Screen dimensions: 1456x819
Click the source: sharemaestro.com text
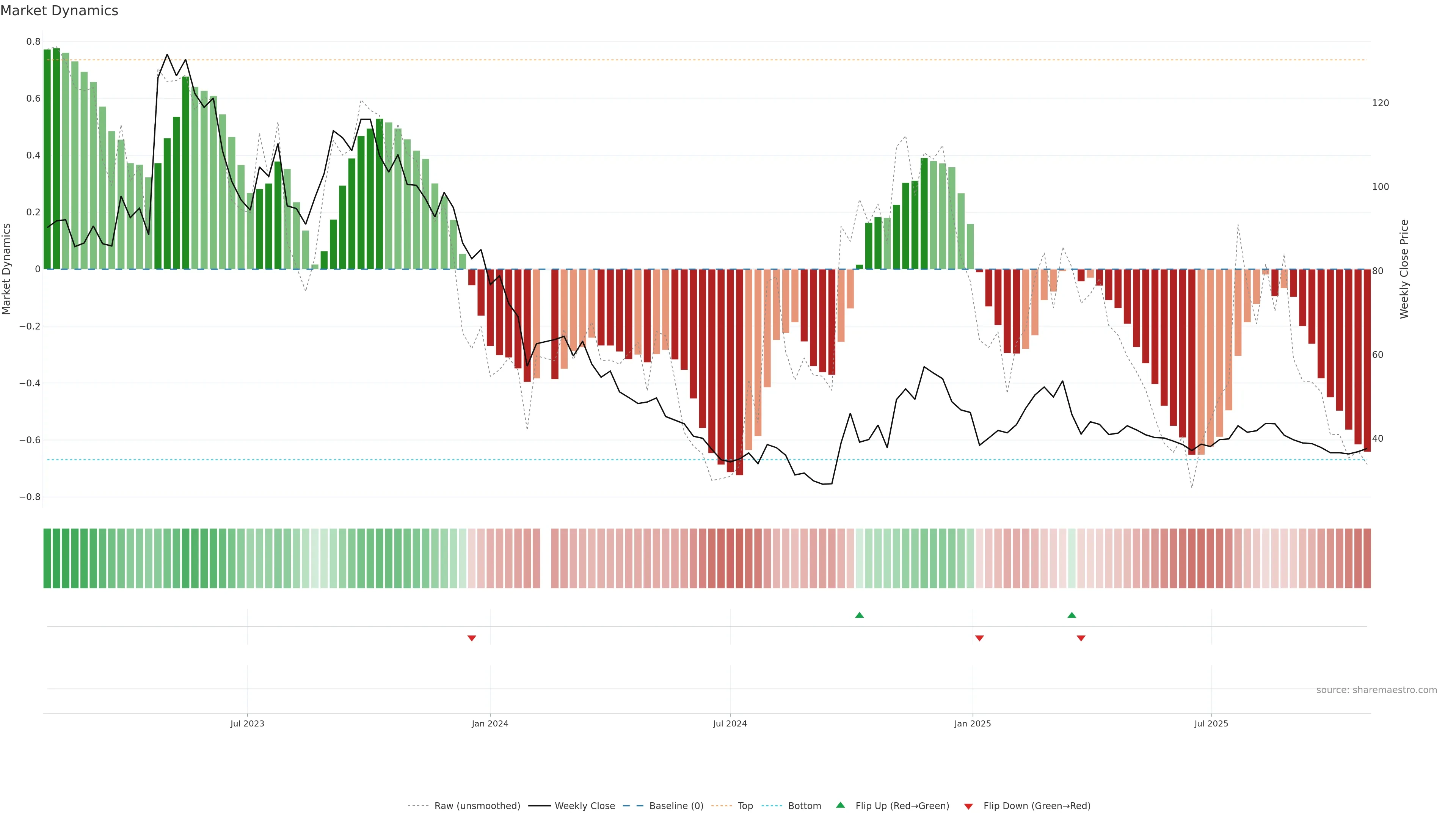1376,690
